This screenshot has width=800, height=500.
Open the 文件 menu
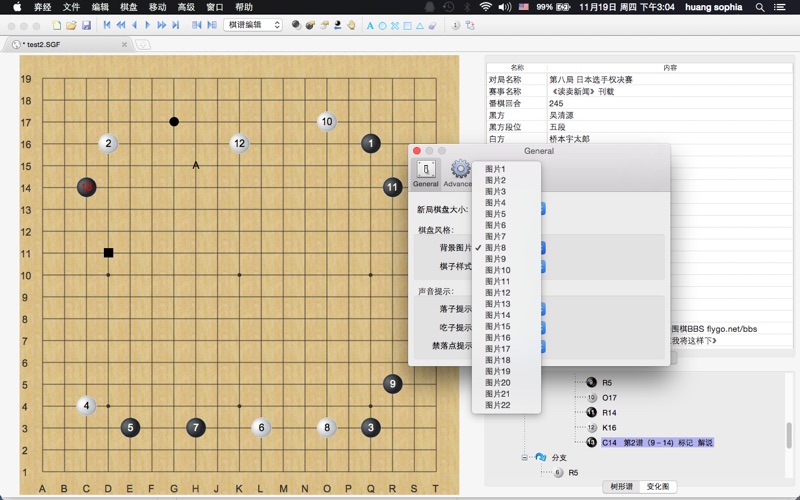click(71, 7)
